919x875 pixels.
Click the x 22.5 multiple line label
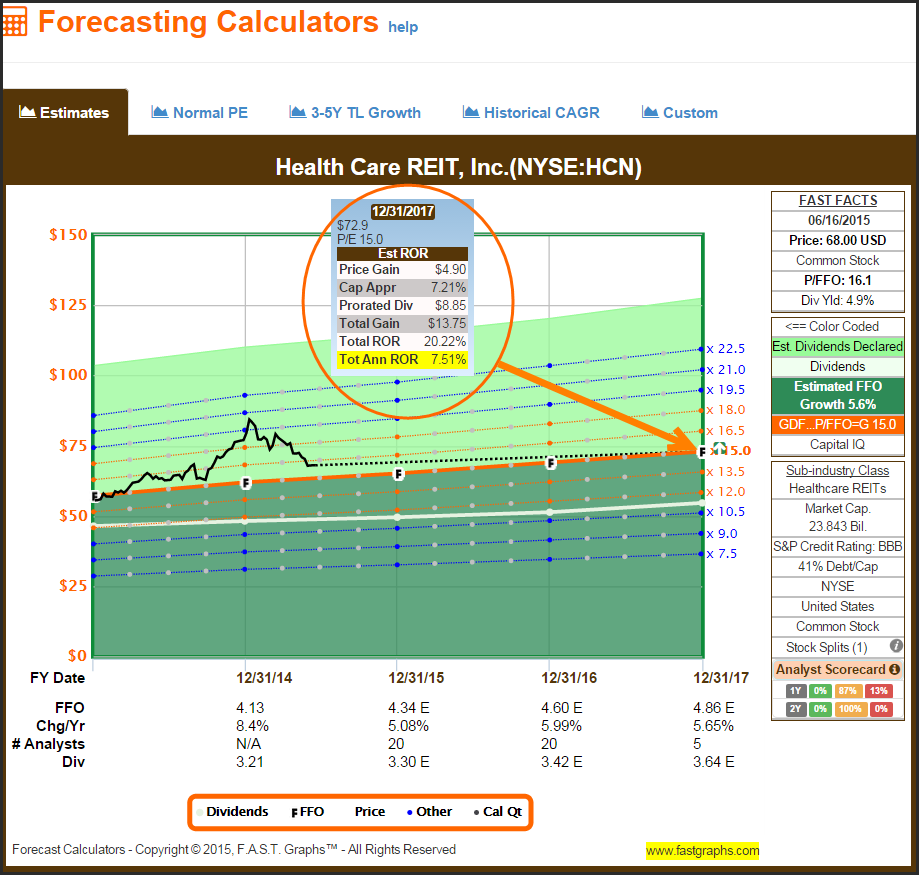point(726,349)
